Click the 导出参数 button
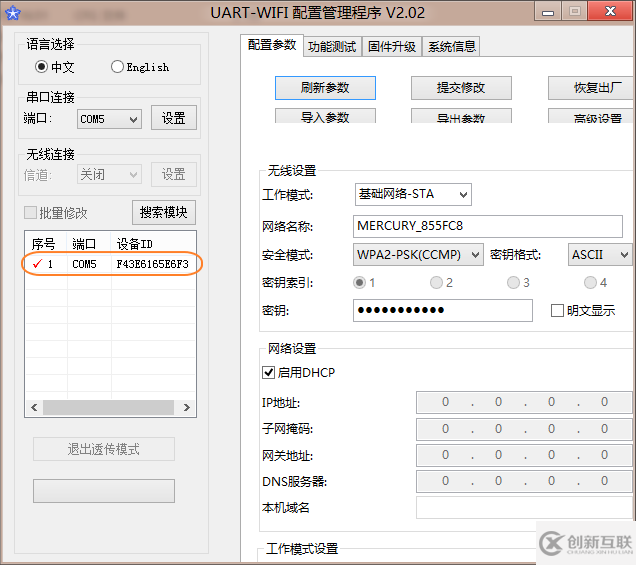 [x=461, y=116]
